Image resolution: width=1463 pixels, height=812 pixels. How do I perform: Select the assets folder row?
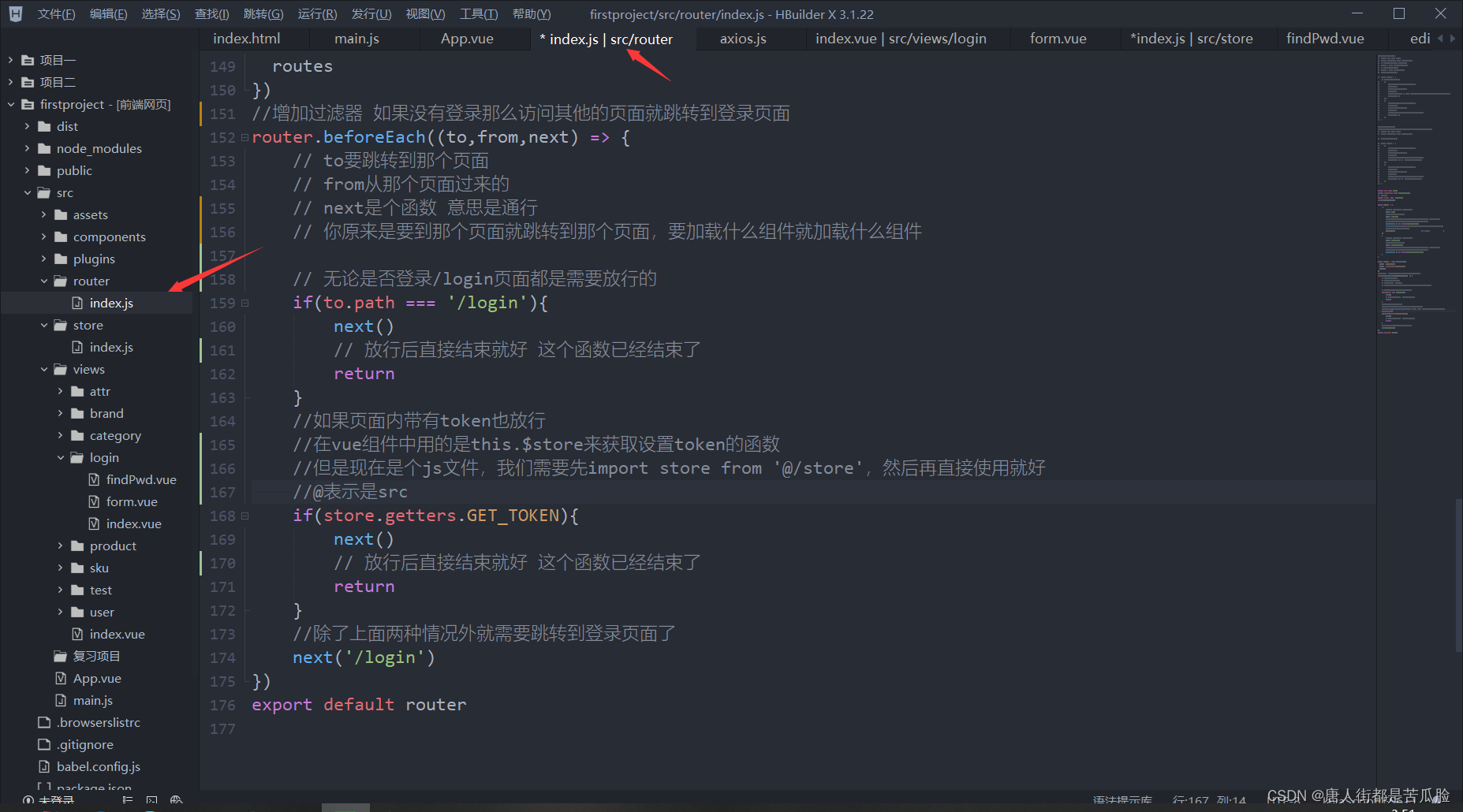tap(96, 214)
